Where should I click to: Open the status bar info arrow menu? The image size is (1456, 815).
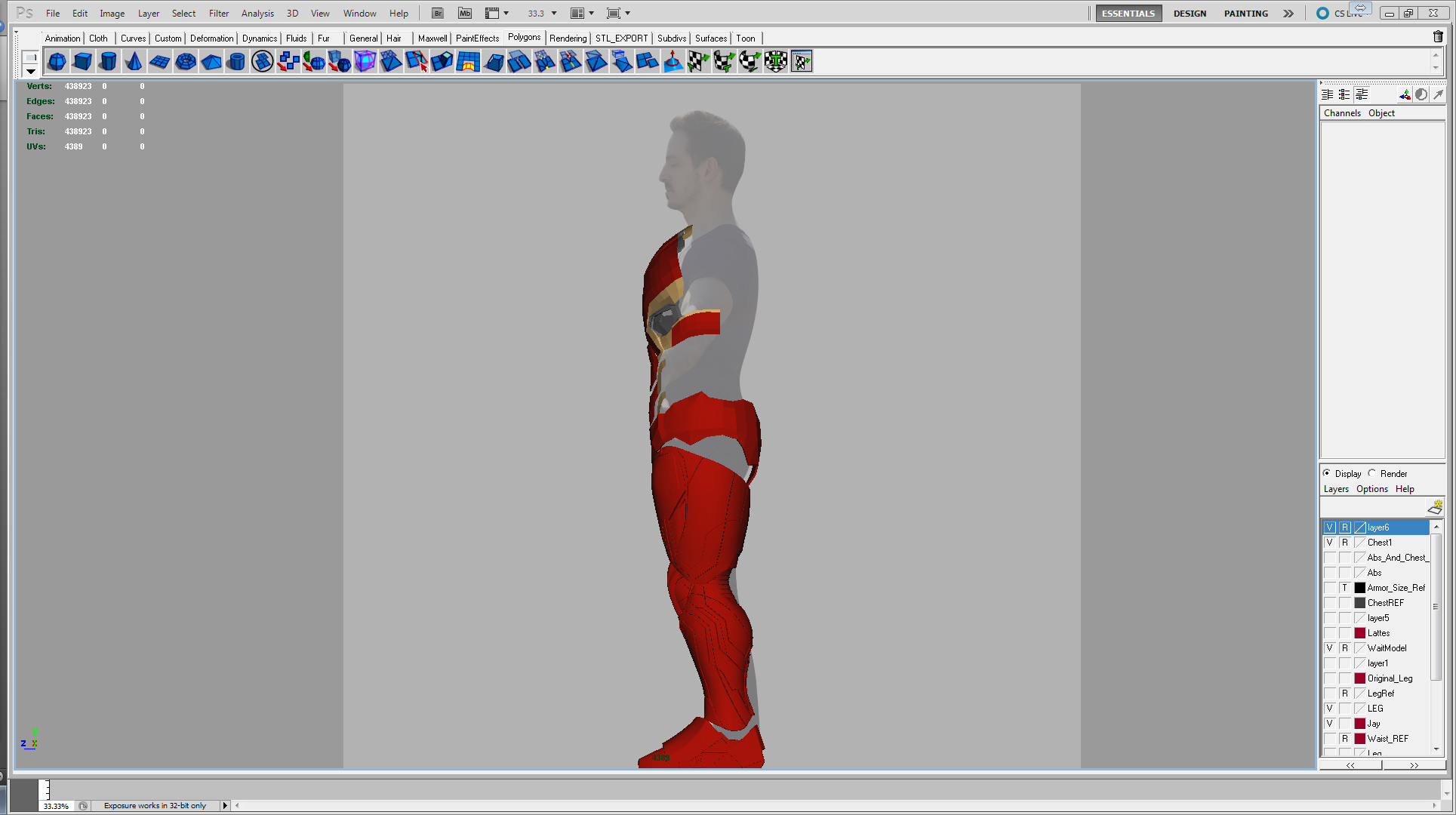pyautogui.click(x=225, y=805)
